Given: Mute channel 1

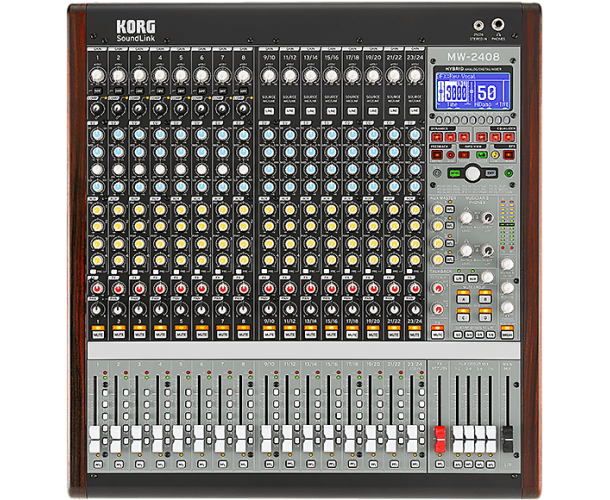Looking at the screenshot, I should pyautogui.click(x=98, y=335).
